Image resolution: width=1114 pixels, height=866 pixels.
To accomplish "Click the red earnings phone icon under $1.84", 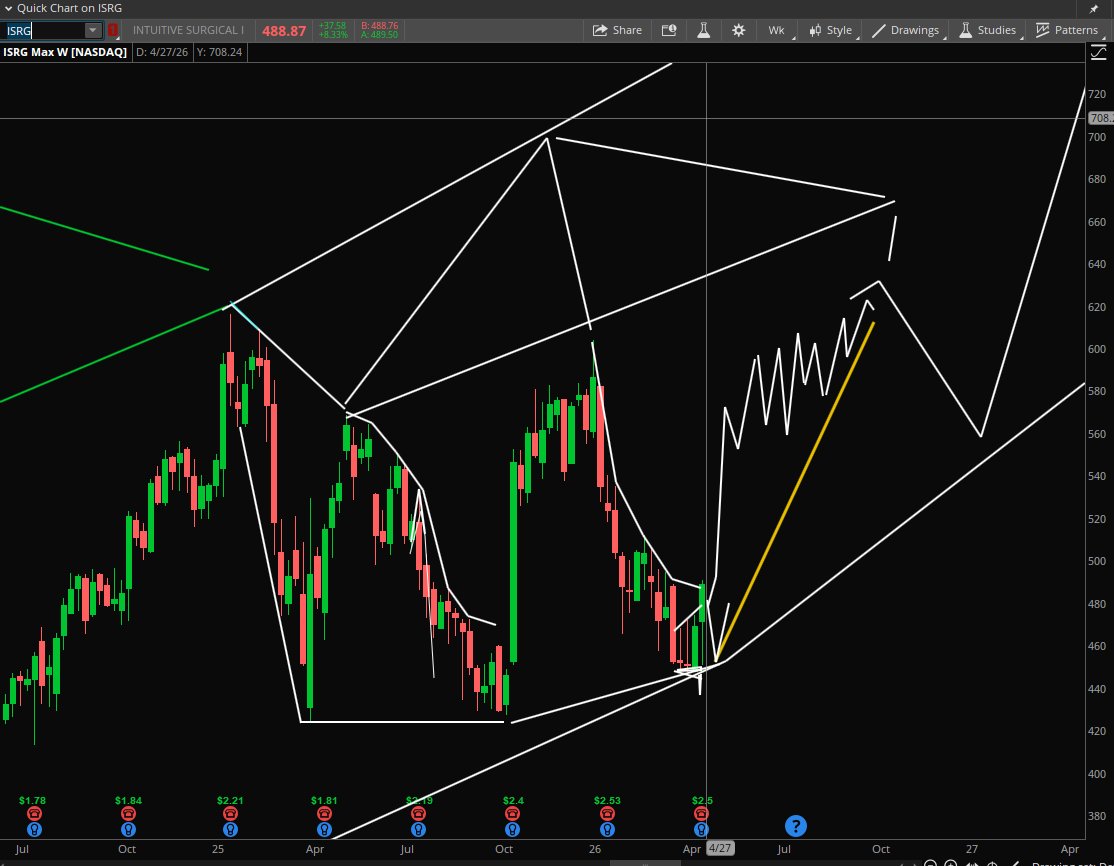I will point(128,813).
